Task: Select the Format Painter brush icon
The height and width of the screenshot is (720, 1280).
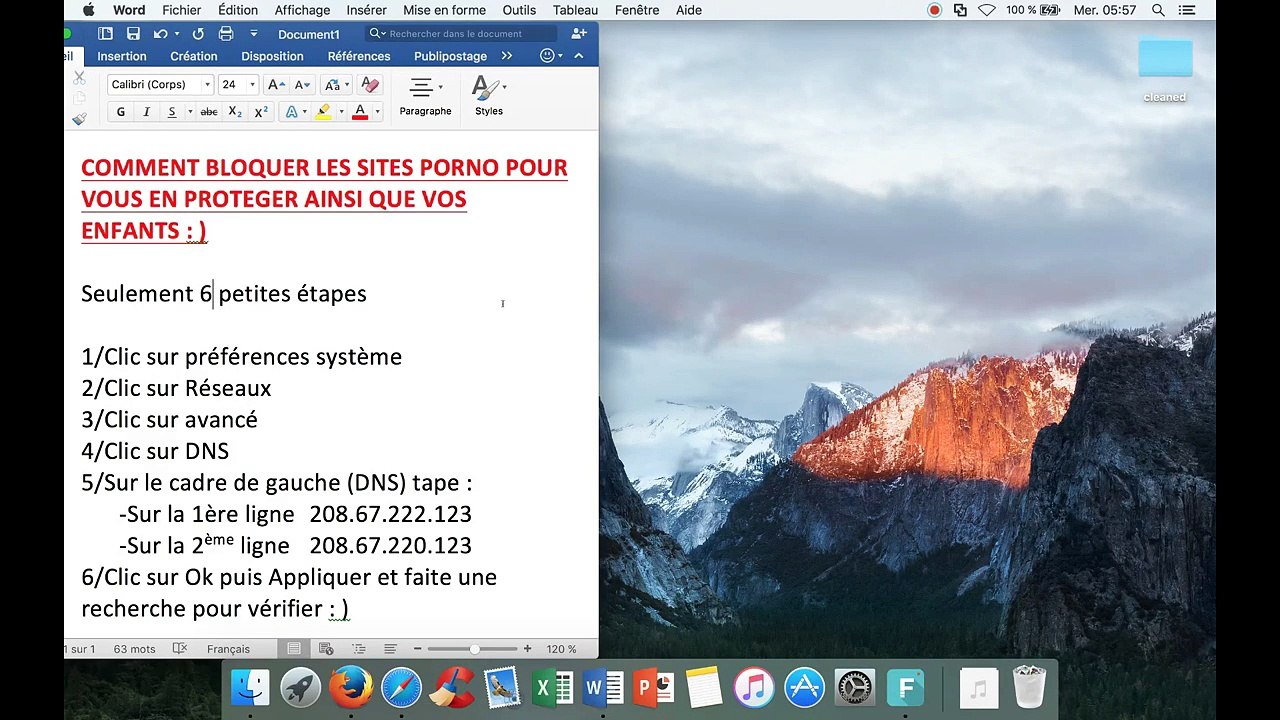Action: click(x=79, y=119)
